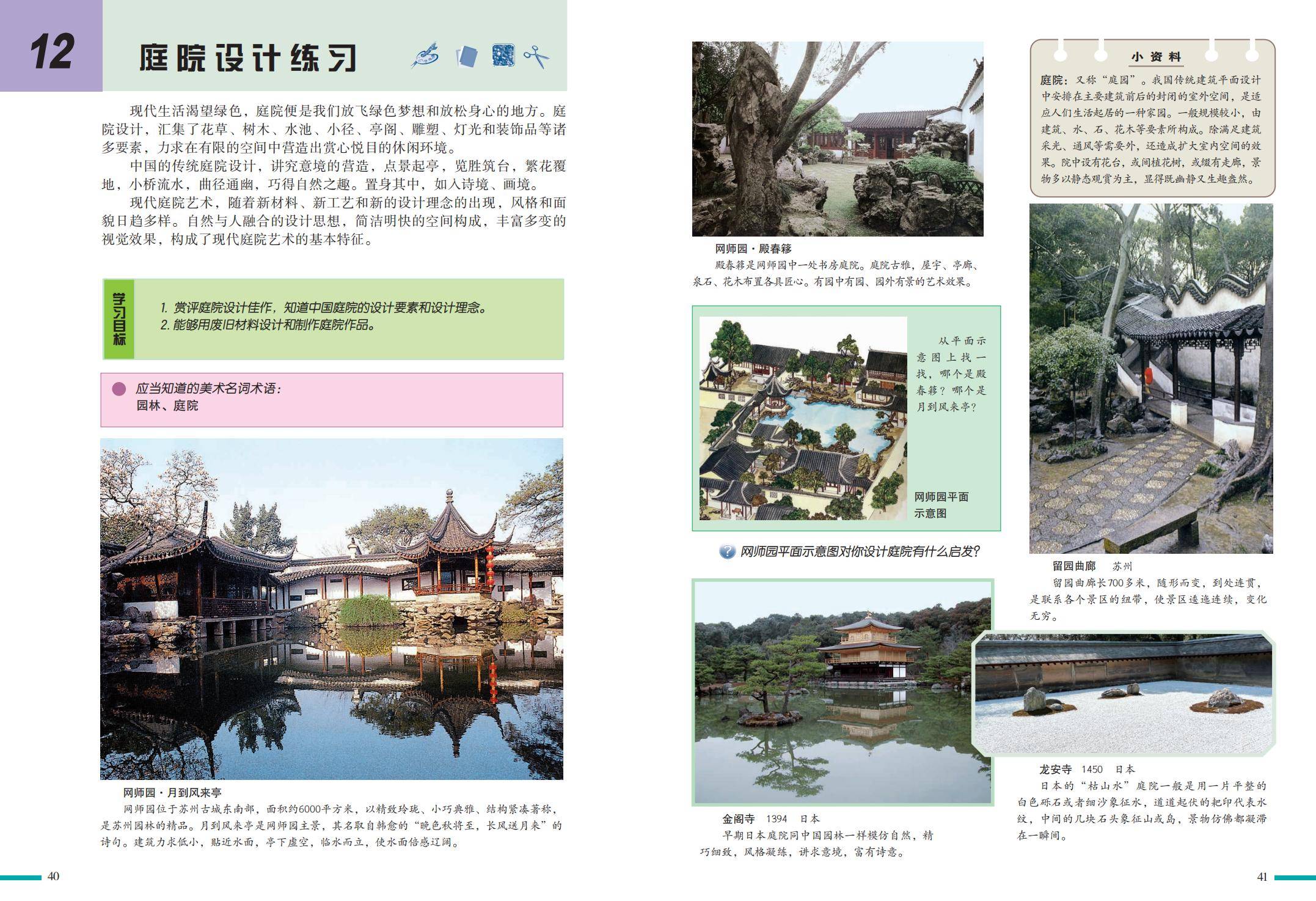Click the green 学习目标 vertical label
Viewport: 1316px width, 901px height.
click(119, 319)
